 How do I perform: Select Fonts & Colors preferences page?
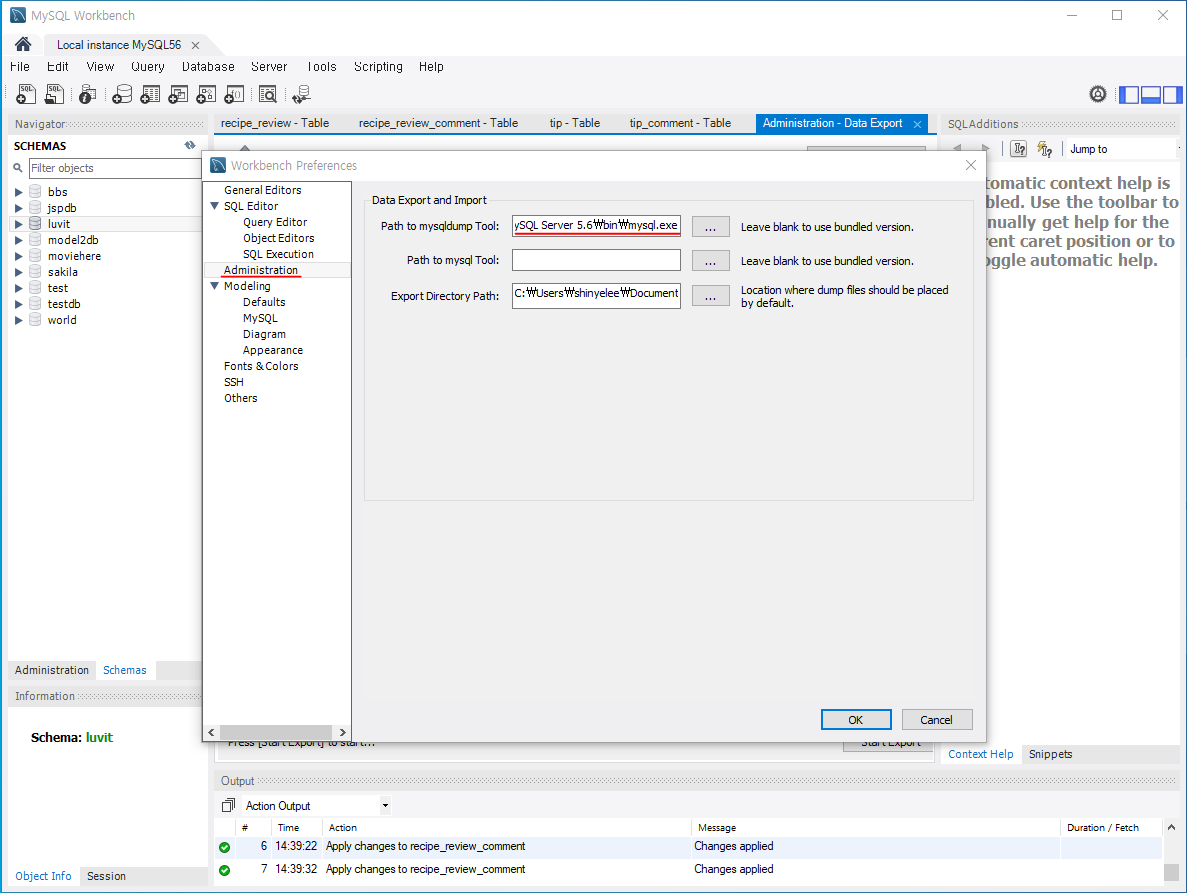coord(261,366)
